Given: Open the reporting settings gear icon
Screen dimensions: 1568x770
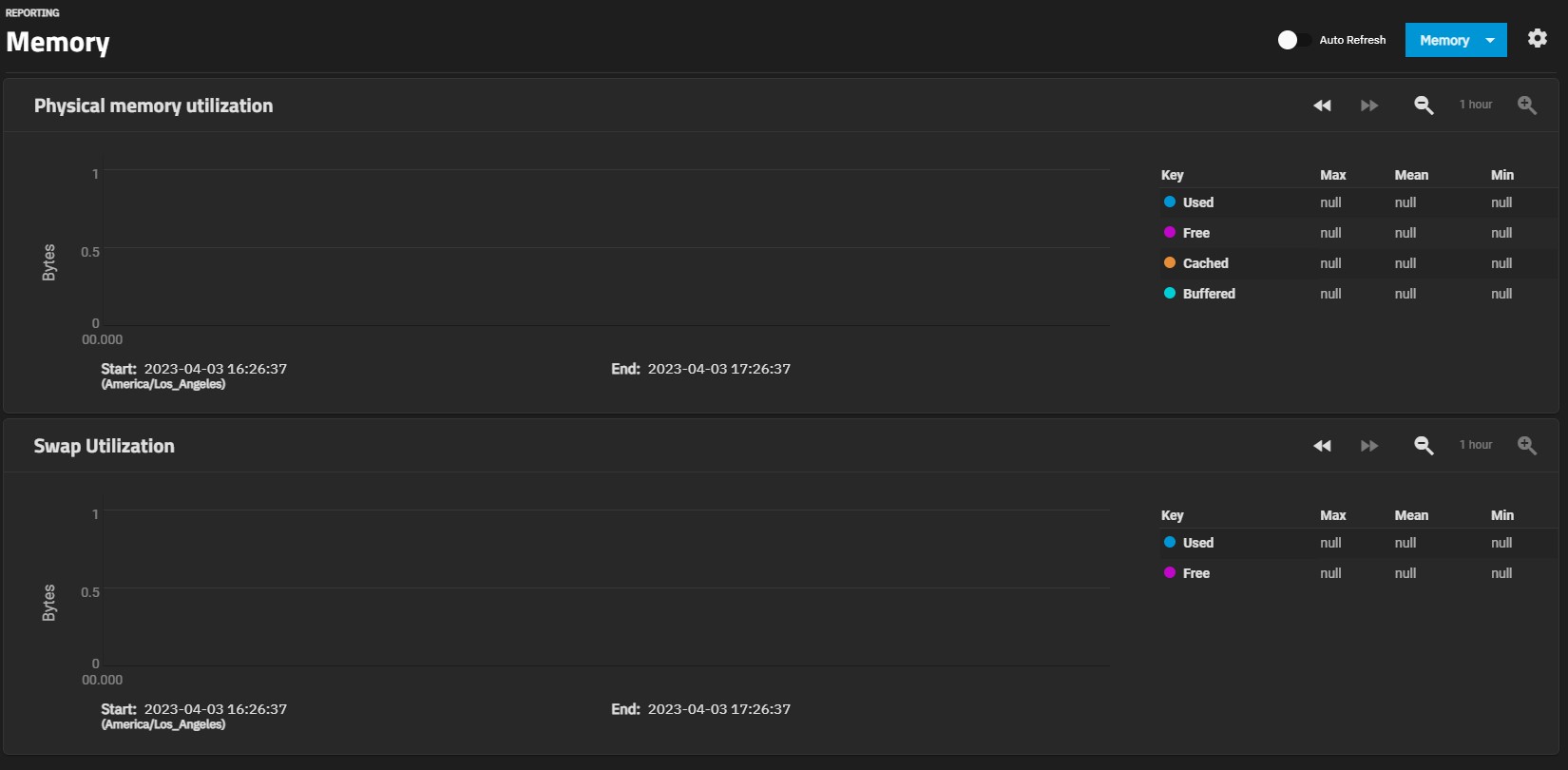Looking at the screenshot, I should pyautogui.click(x=1538, y=38).
